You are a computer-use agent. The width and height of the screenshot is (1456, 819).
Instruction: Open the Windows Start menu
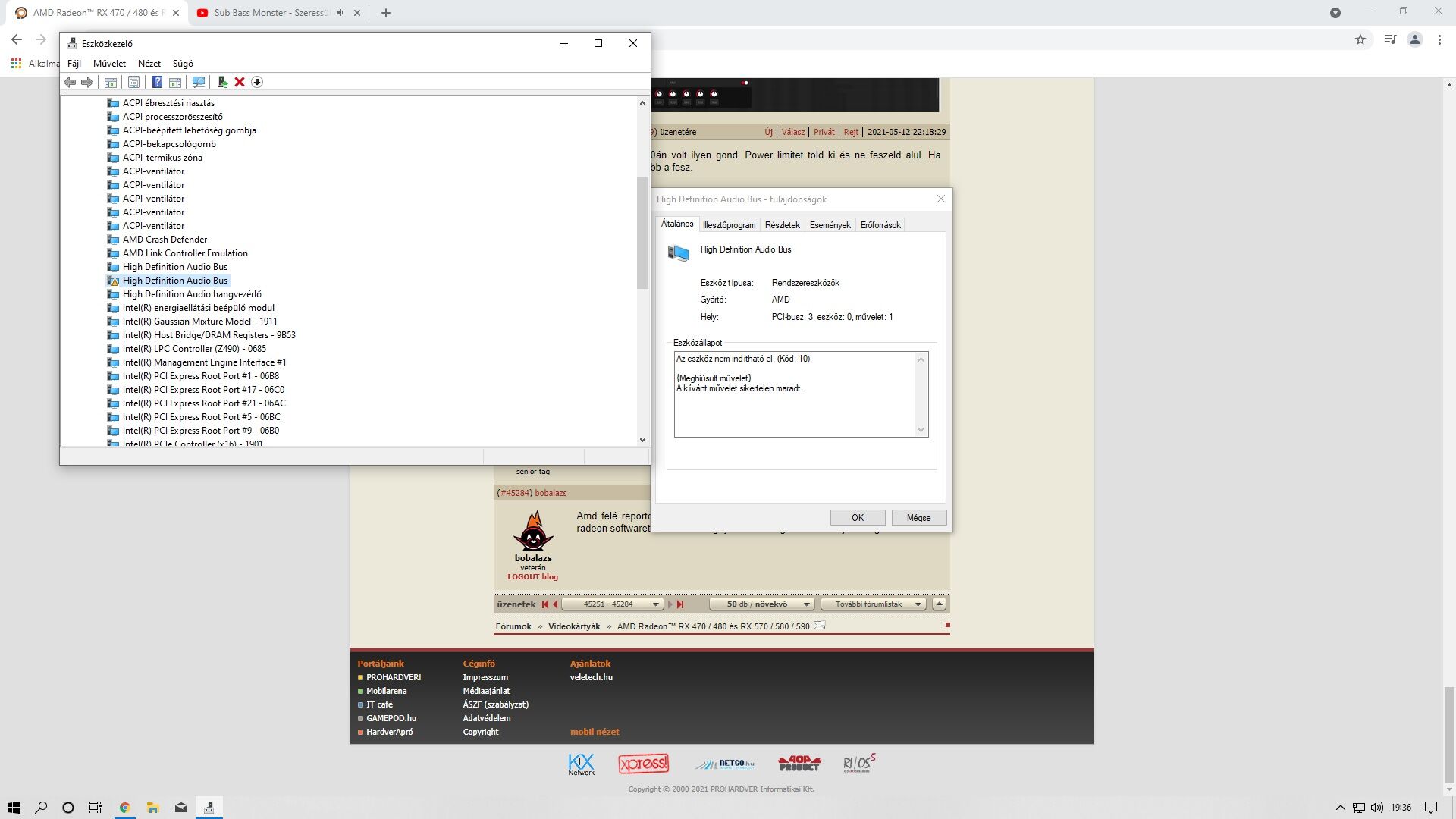[x=13, y=808]
